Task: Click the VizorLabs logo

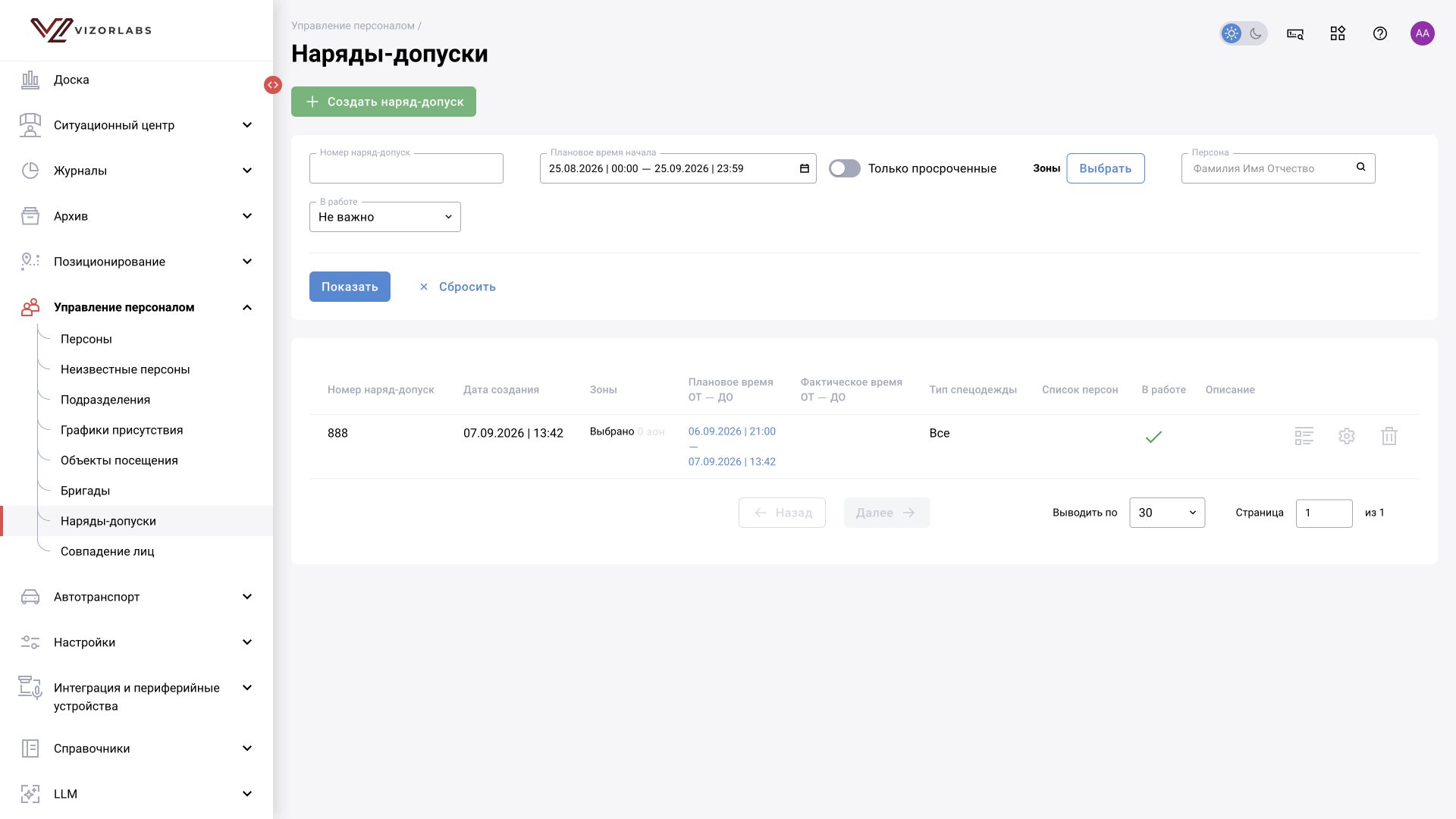Action: tap(91, 30)
